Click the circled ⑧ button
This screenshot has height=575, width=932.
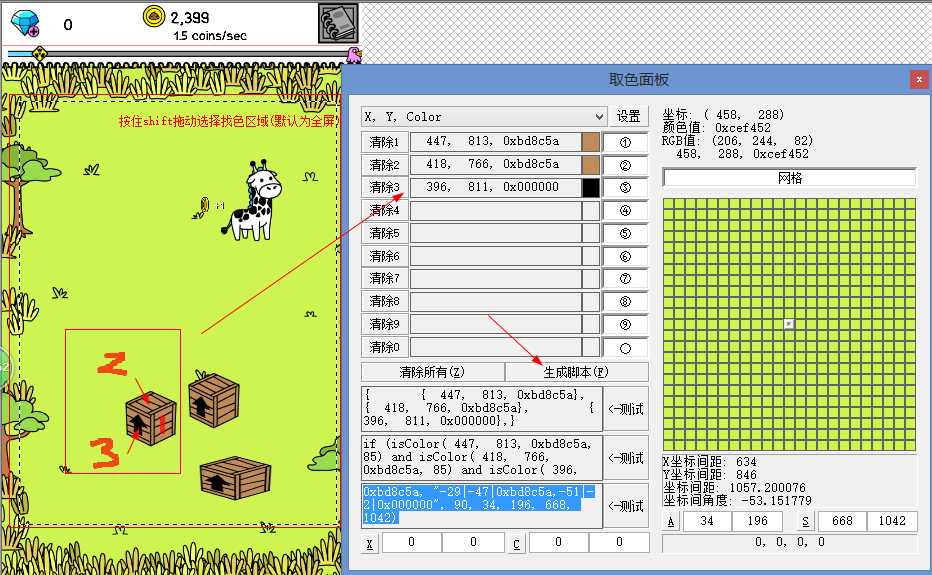click(625, 301)
